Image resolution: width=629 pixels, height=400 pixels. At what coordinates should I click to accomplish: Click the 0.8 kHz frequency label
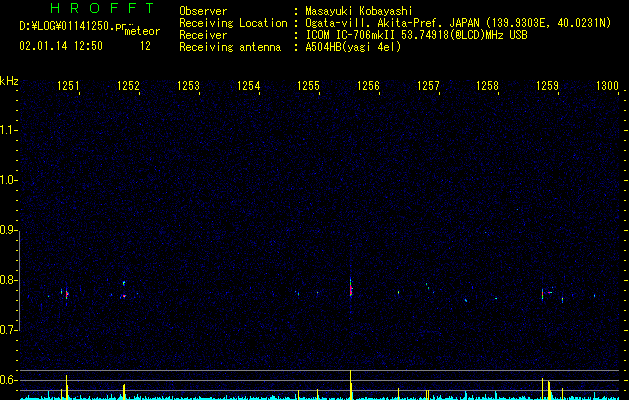click(x=8, y=280)
